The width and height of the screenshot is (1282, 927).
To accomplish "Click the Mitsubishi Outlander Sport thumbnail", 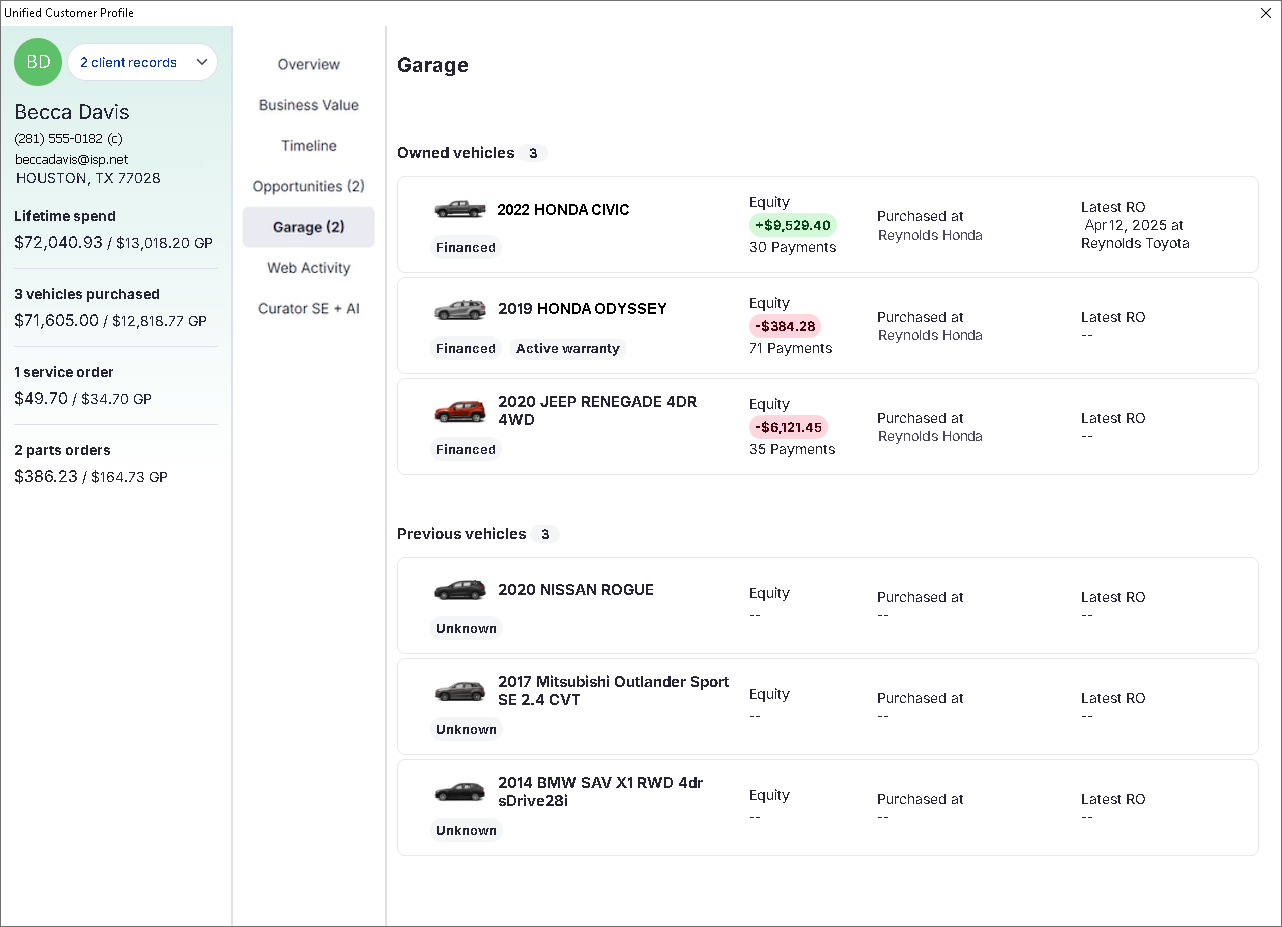I will point(460,691).
